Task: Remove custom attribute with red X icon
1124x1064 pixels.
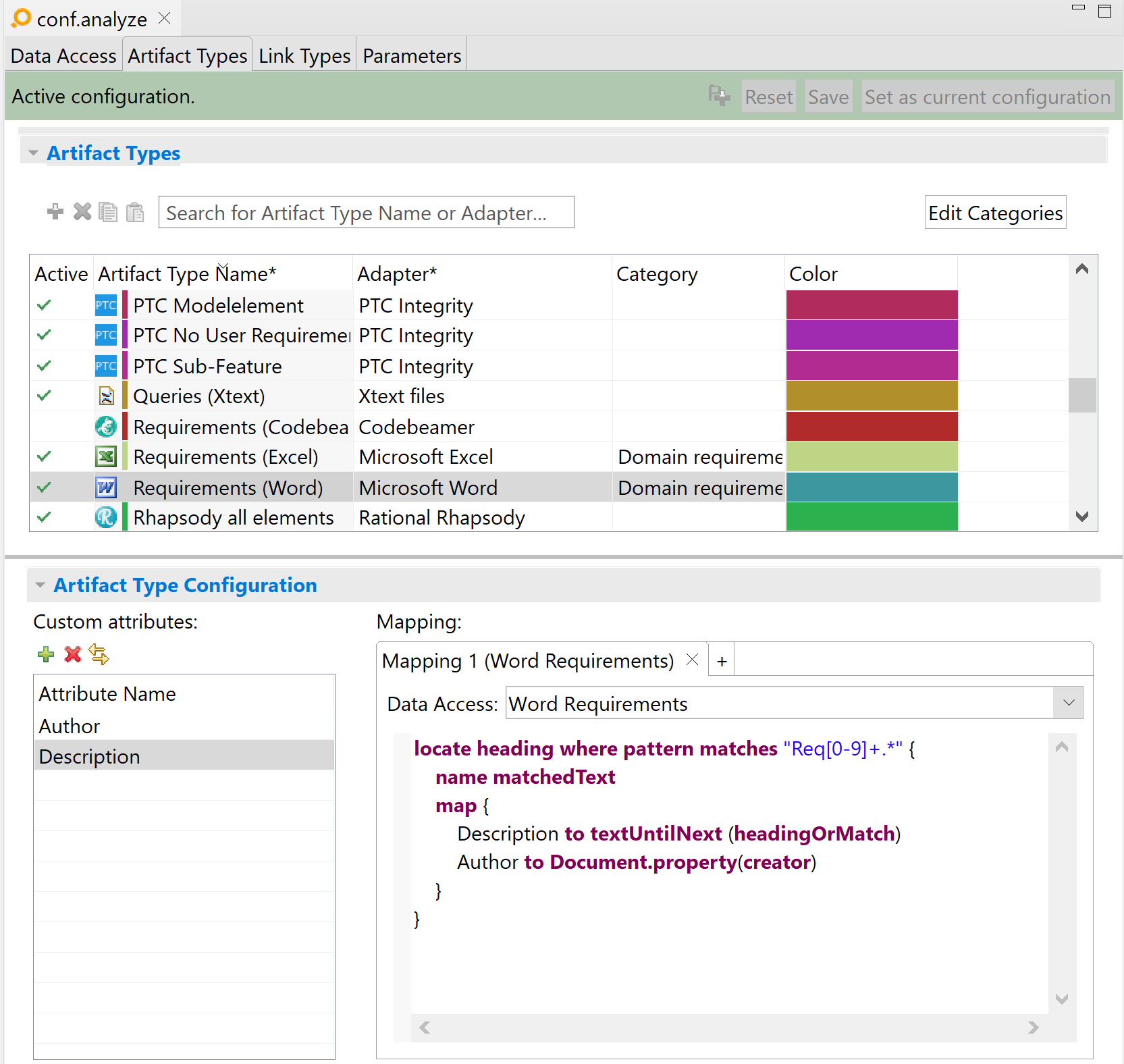Action: (73, 654)
